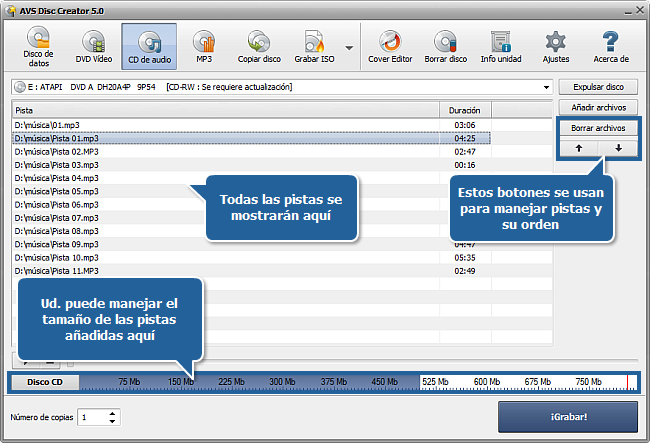Open the Acerca de help icon
The width and height of the screenshot is (650, 443).
(x=611, y=46)
